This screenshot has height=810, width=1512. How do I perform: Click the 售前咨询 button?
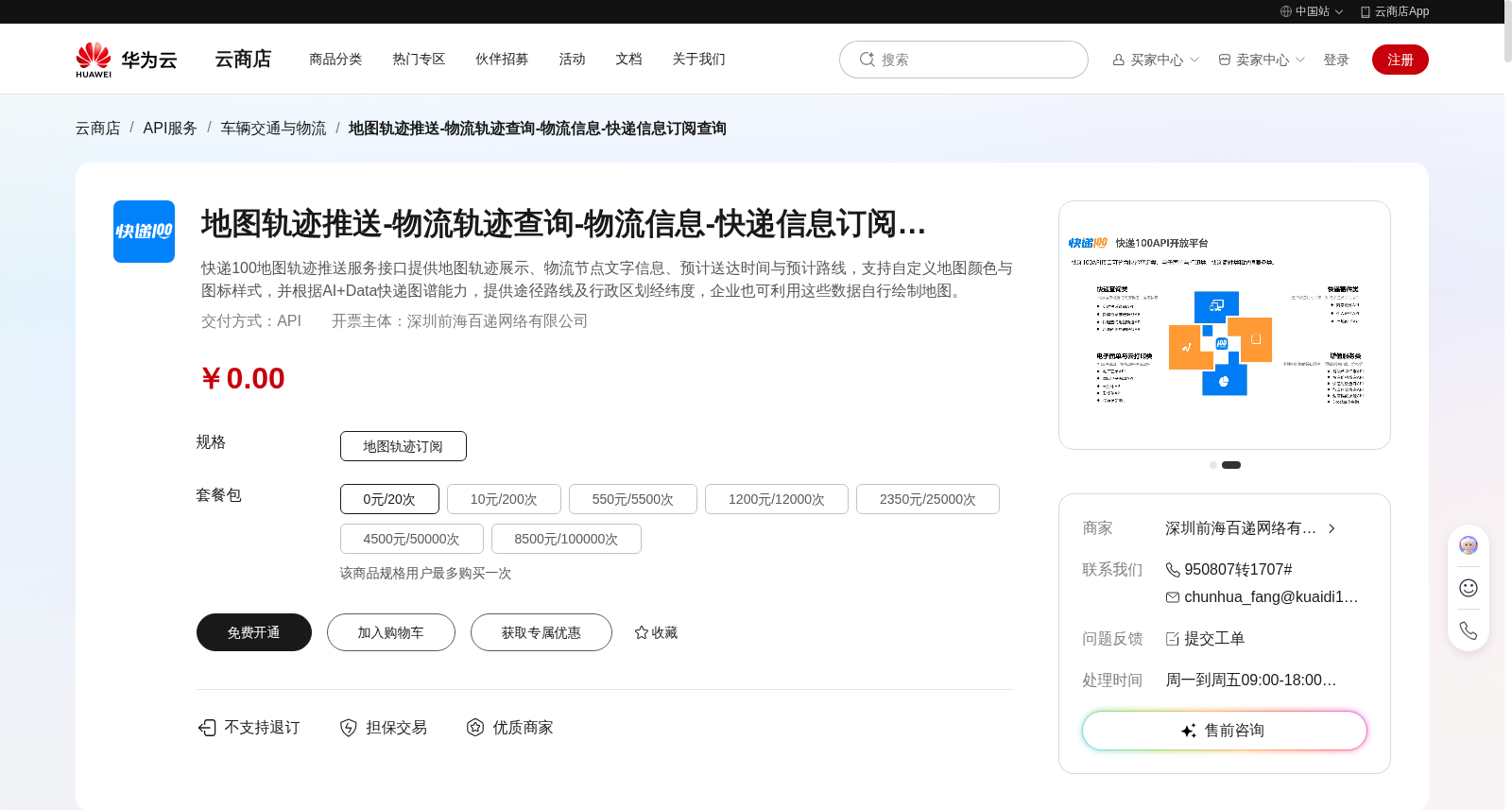pyautogui.click(x=1225, y=731)
